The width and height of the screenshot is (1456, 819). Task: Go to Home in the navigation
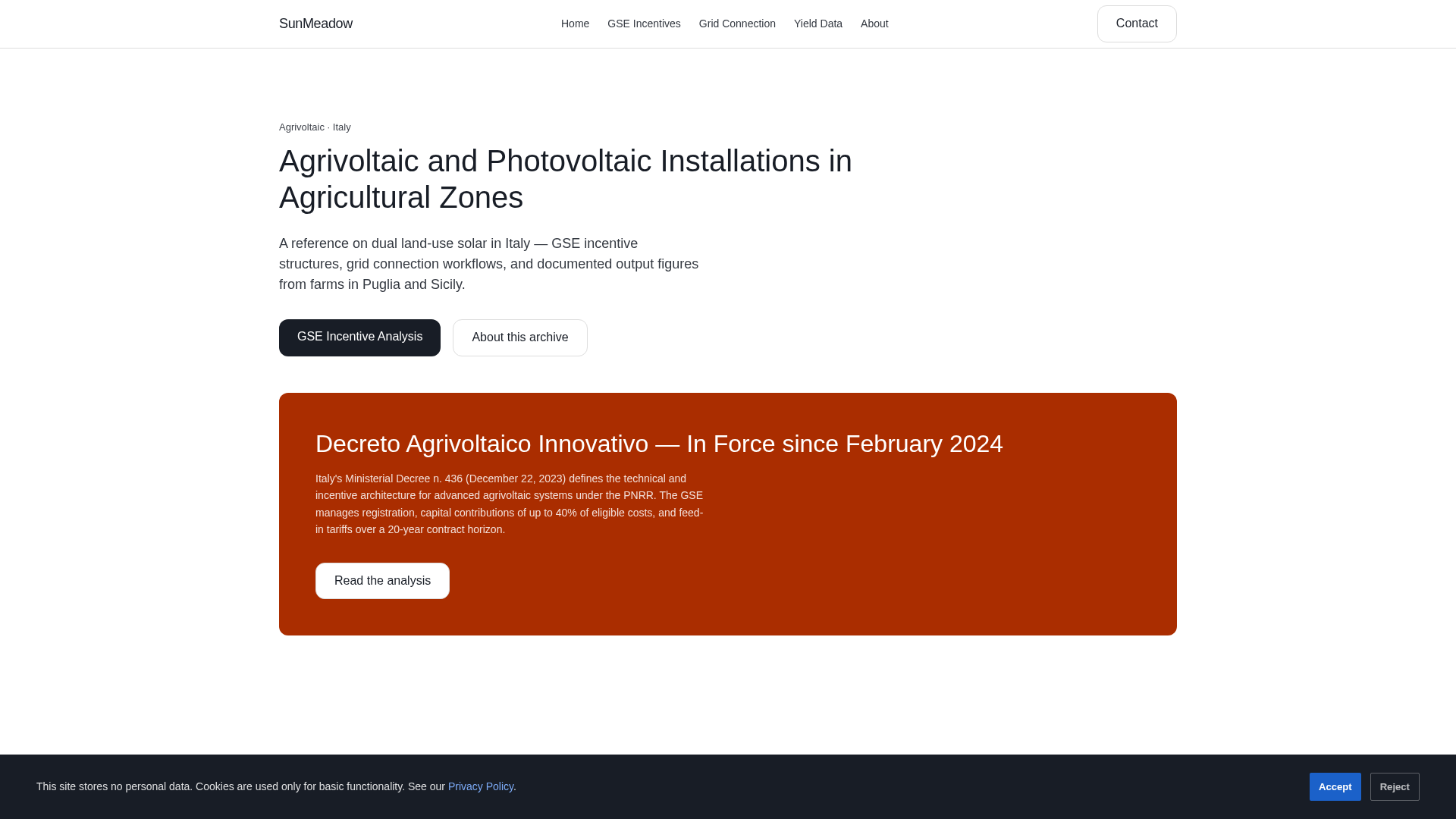point(575,24)
